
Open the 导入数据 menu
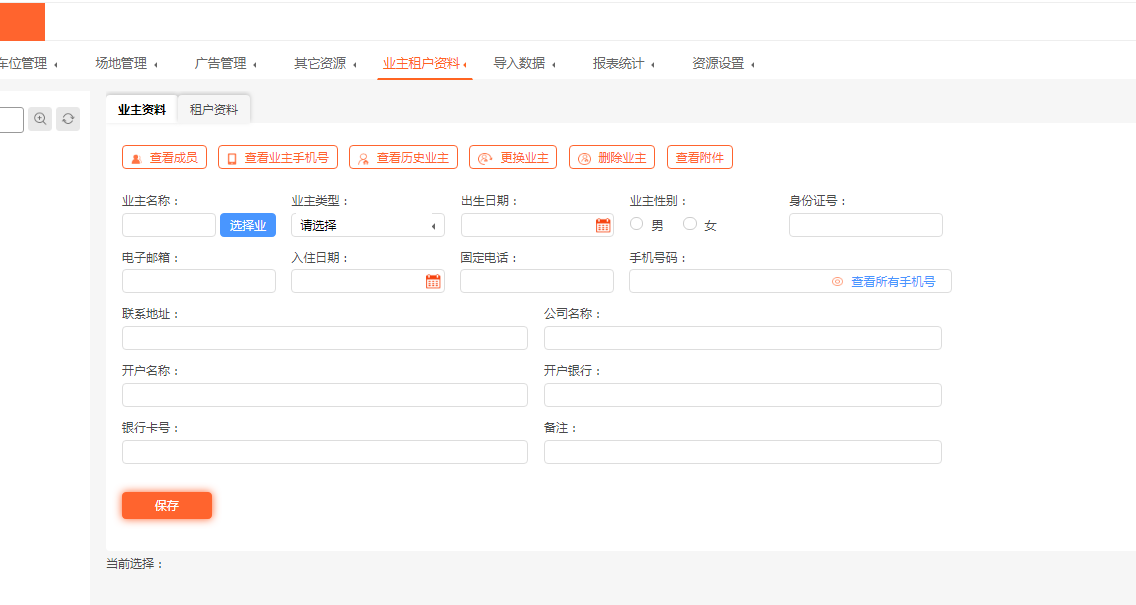click(x=524, y=64)
